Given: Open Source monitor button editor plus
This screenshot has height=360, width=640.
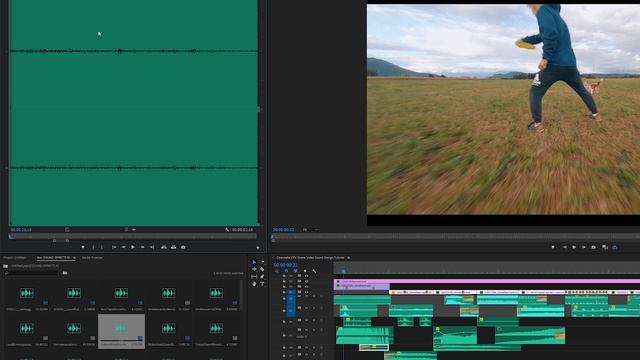Looking at the screenshot, I should pos(258,247).
